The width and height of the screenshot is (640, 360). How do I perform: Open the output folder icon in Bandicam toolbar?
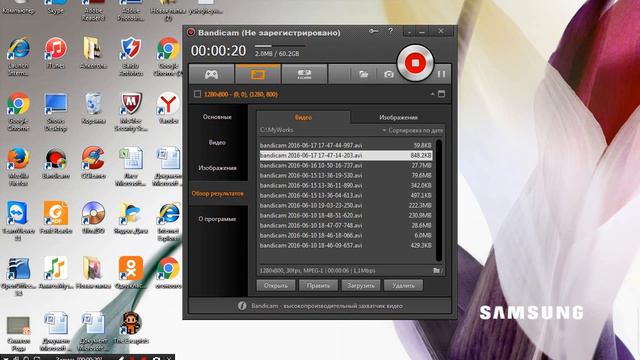tap(363, 74)
